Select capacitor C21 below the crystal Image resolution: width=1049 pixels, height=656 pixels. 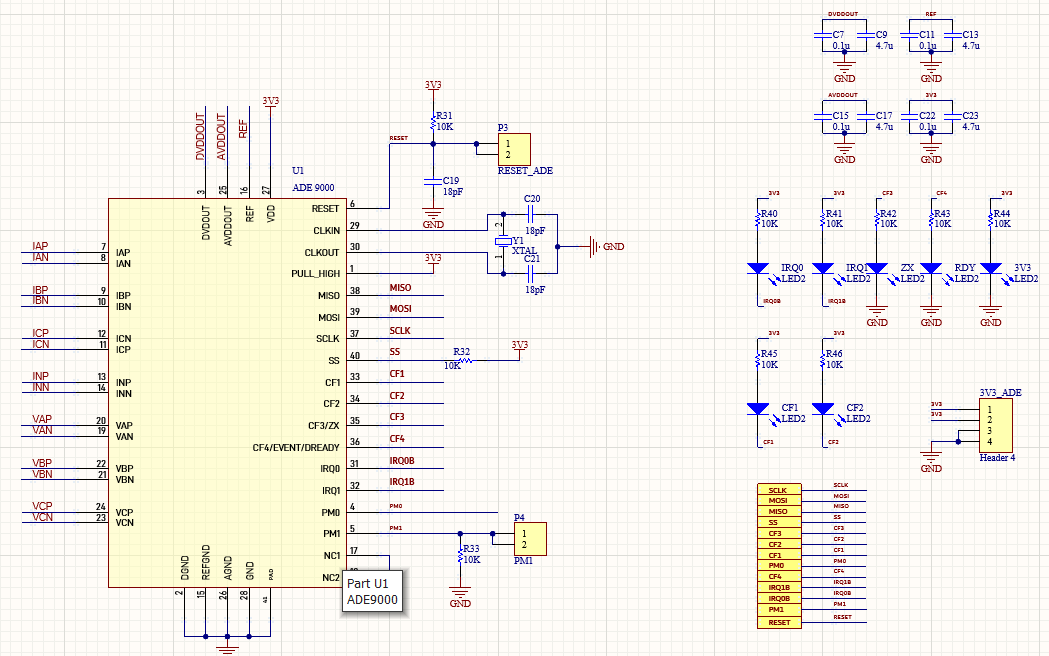531,273
